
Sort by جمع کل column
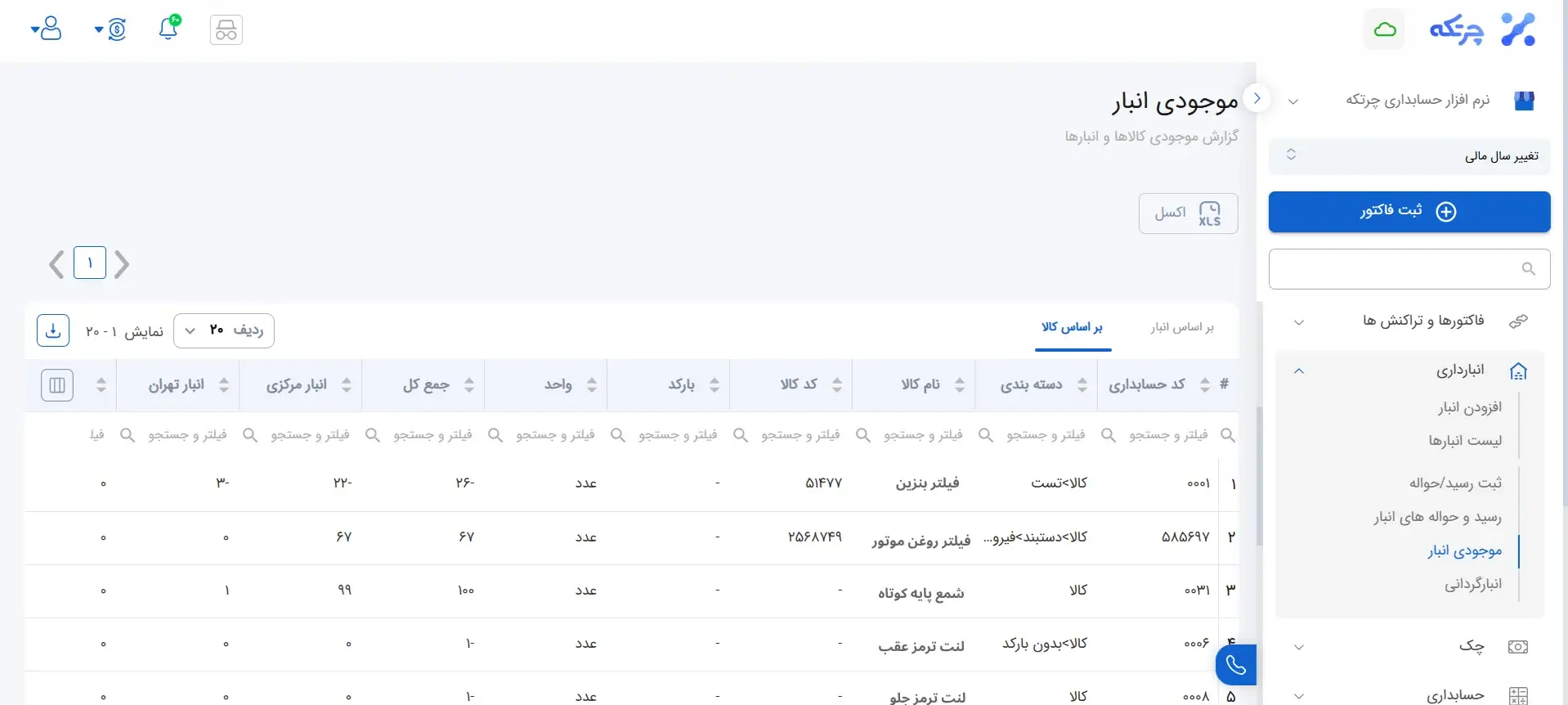click(469, 384)
